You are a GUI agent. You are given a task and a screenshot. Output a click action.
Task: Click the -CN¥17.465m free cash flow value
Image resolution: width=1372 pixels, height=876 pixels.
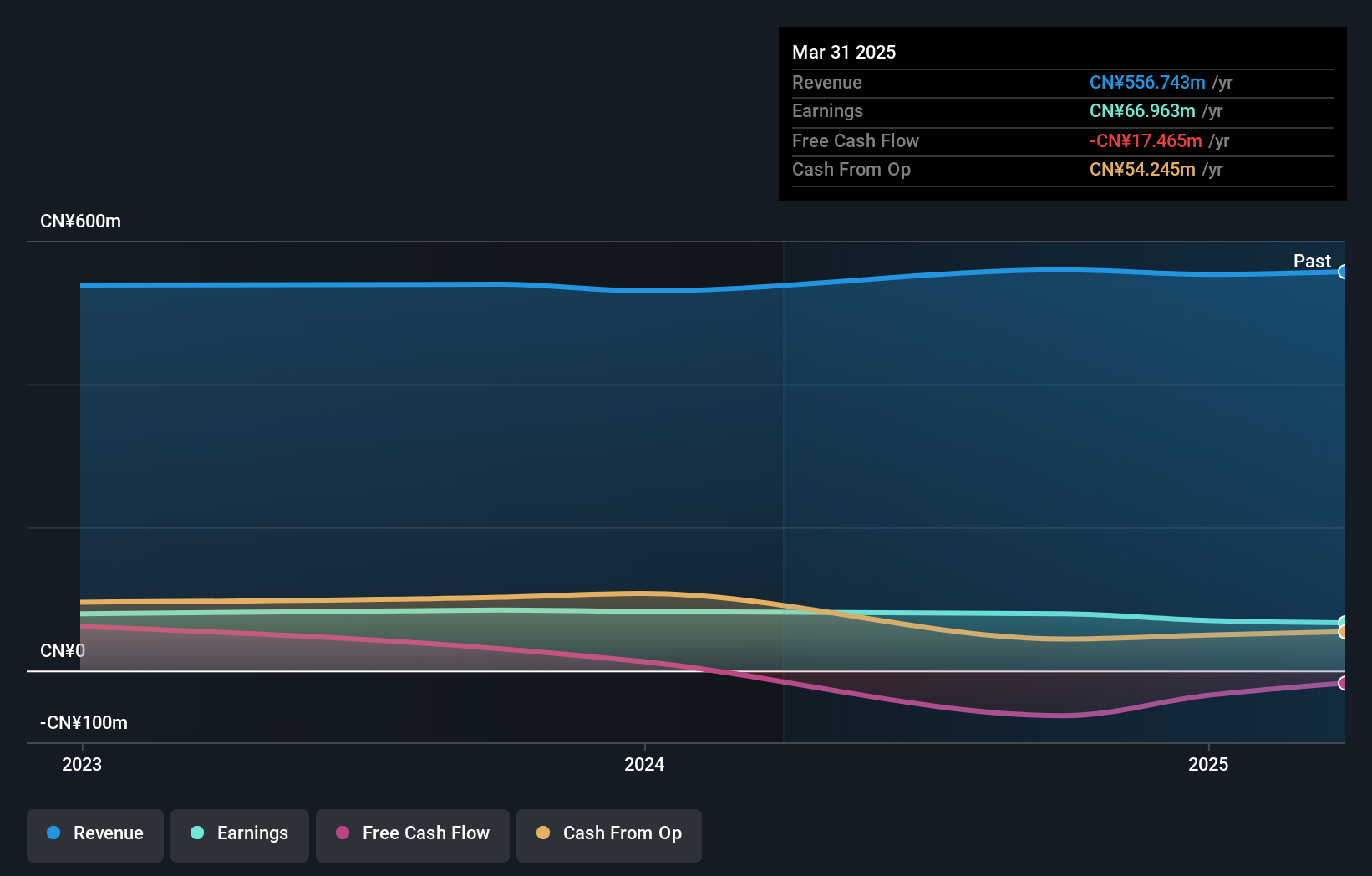point(1146,140)
